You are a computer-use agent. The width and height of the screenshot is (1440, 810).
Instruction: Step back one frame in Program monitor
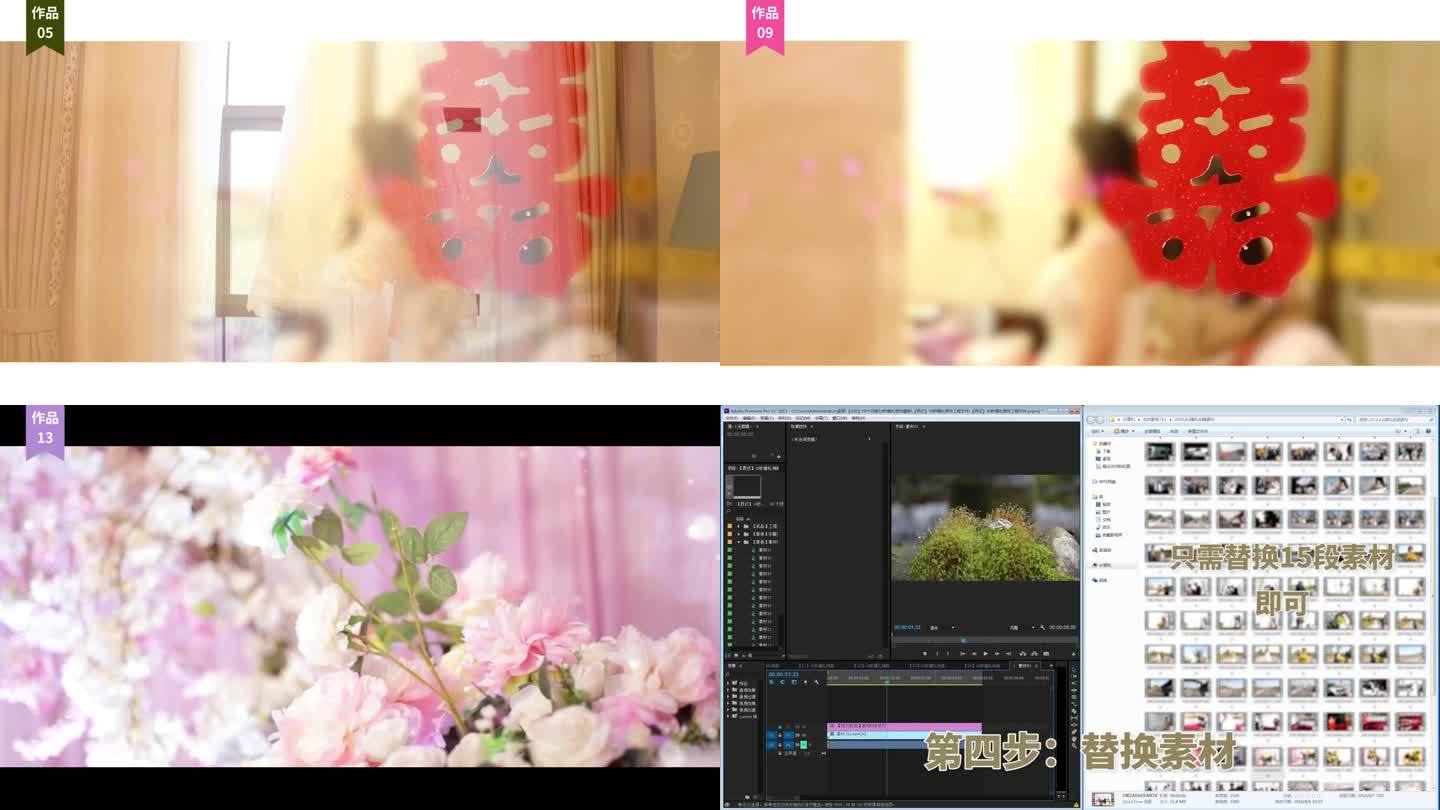[974, 654]
